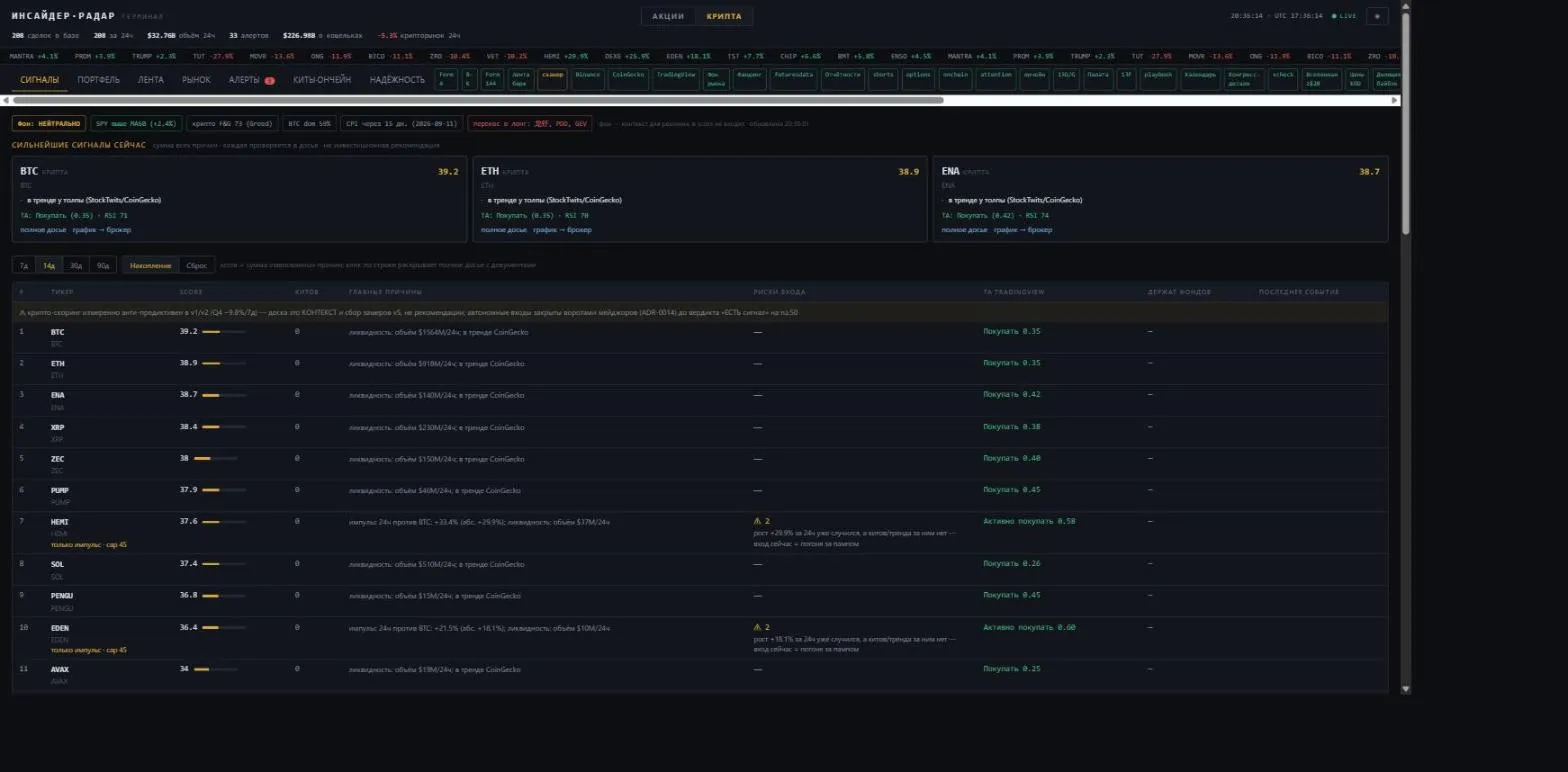
Task: Toggle the theme button at top right
Action: [1377, 16]
